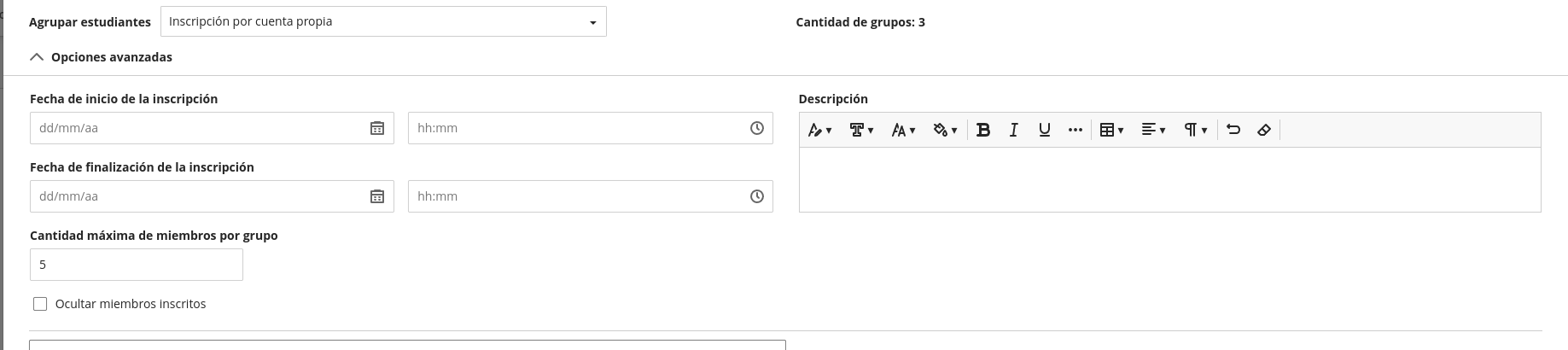Open calendar picker for inscription start date
The image size is (1568, 350).
tap(377, 128)
